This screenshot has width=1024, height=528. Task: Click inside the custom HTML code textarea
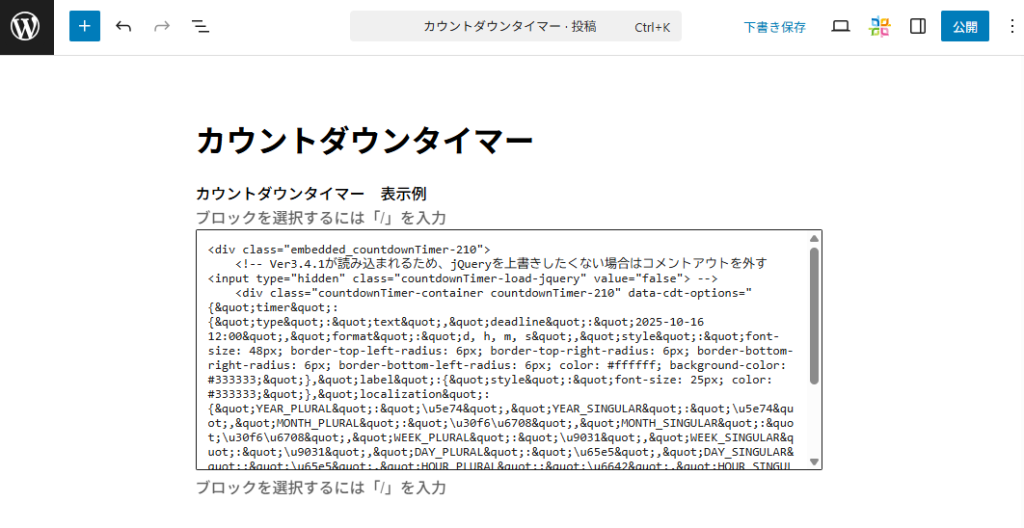pos(500,350)
